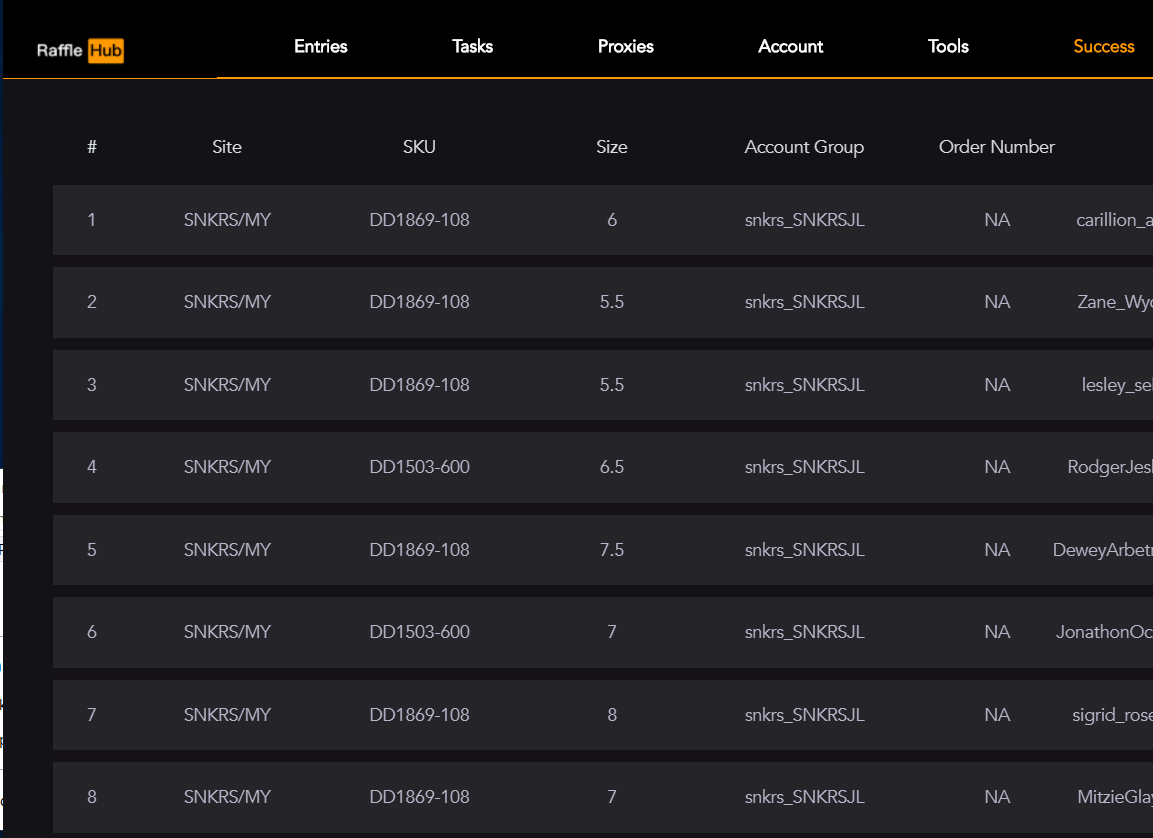Click the Size column header
Screen dimensions: 1153x838
612,147
